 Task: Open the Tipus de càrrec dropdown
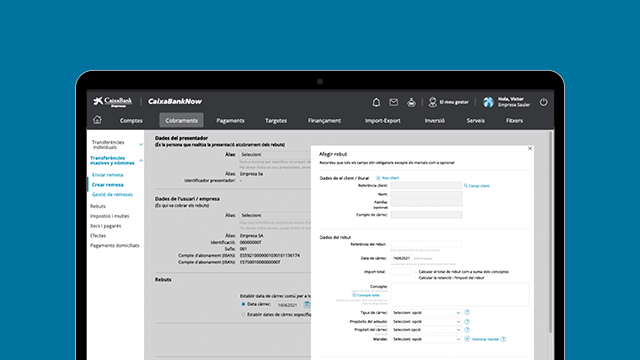click(x=426, y=313)
